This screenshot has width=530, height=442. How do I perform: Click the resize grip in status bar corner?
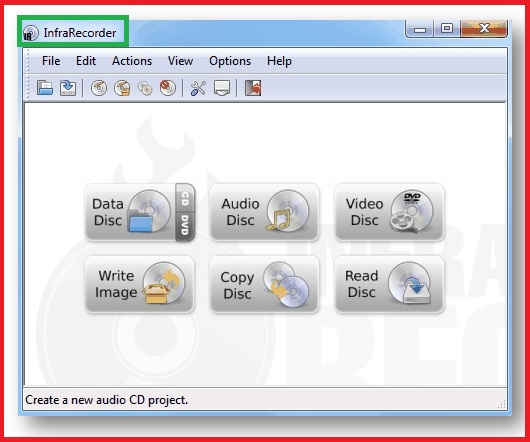coord(502,404)
